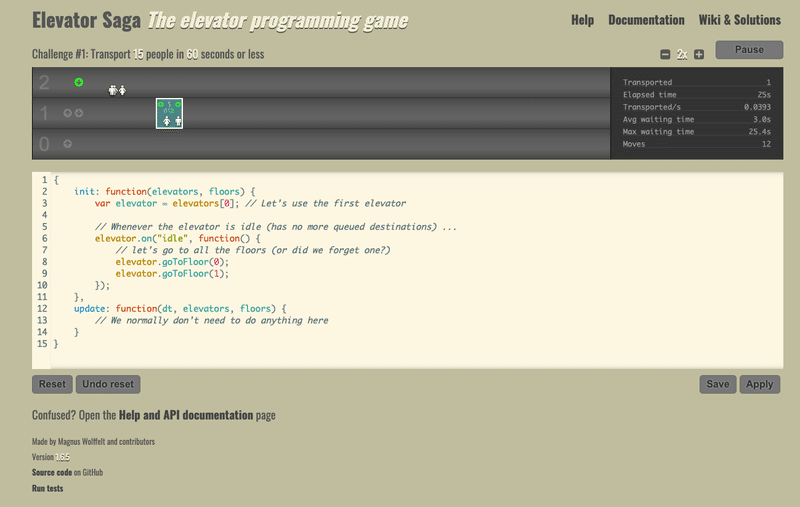This screenshot has height=507, width=800.
Task: Click the Moves stat row
Action: [696, 144]
